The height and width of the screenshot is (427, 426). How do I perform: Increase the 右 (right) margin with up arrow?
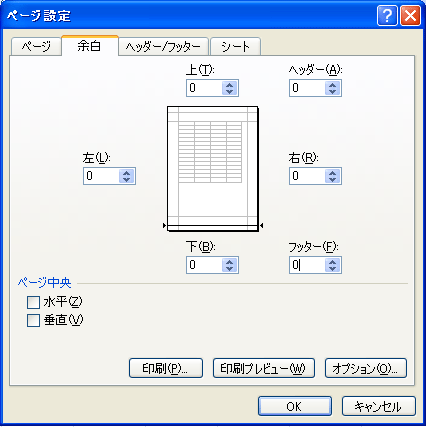coord(332,173)
